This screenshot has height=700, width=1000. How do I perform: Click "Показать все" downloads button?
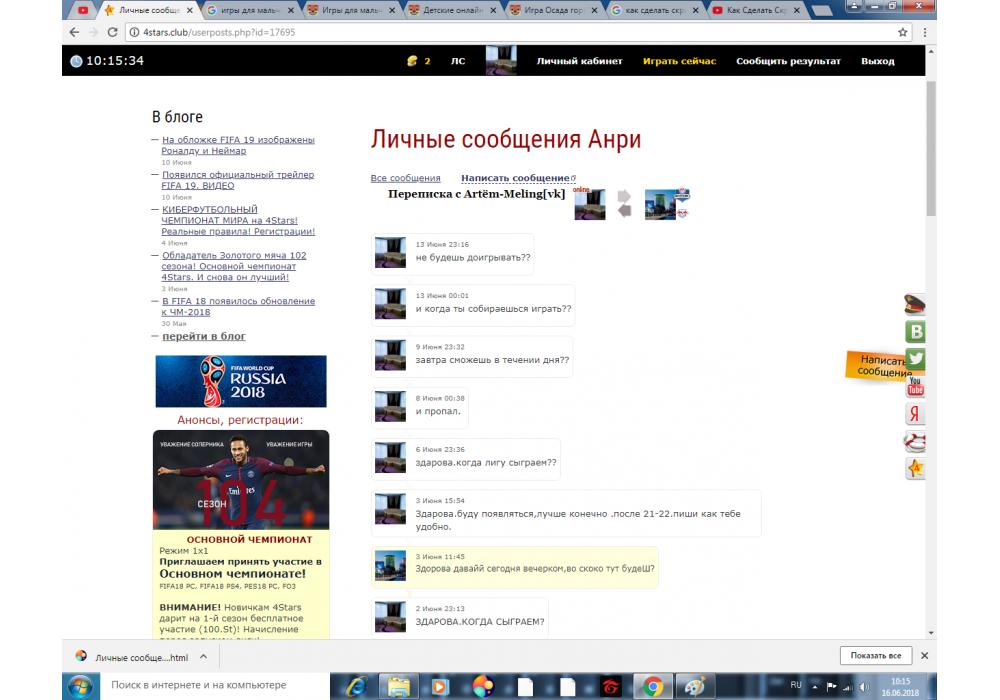click(876, 656)
